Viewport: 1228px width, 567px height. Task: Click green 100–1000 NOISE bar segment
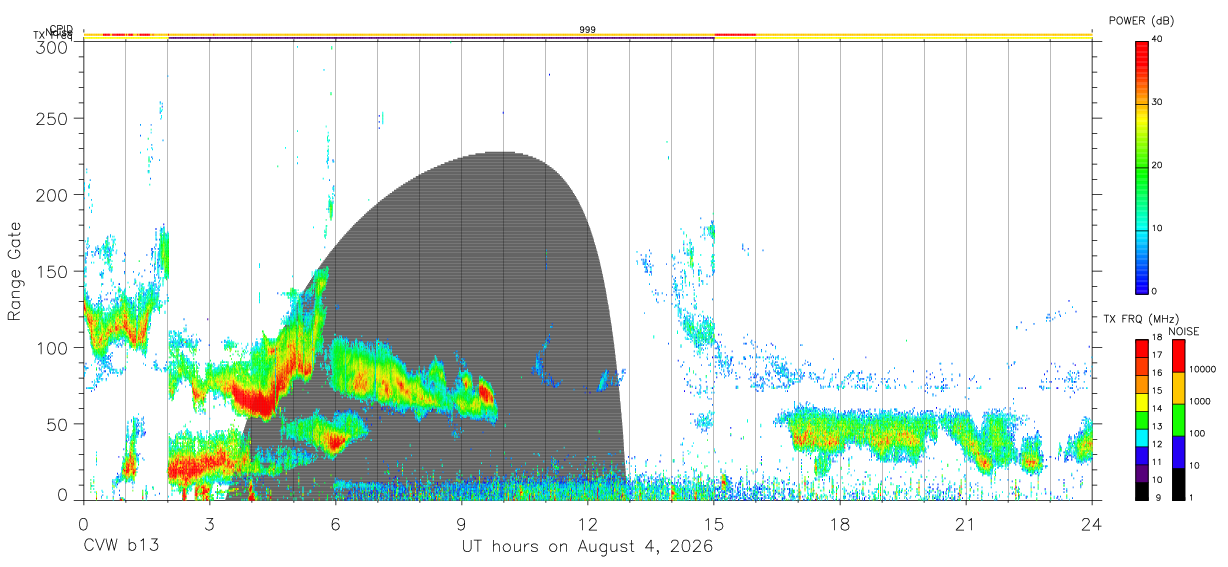tap(1178, 420)
